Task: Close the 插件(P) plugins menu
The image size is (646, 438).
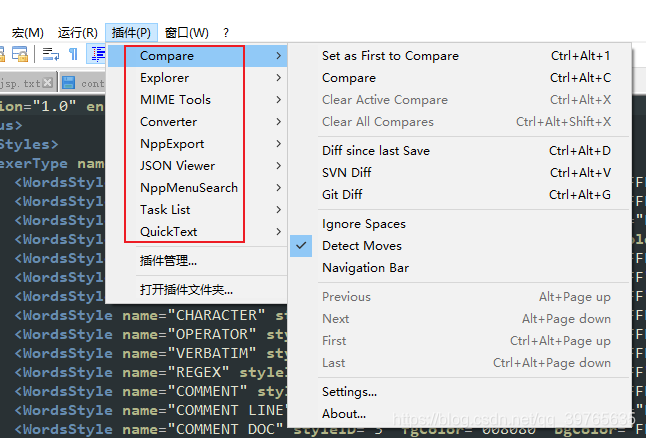Action: [x=131, y=33]
